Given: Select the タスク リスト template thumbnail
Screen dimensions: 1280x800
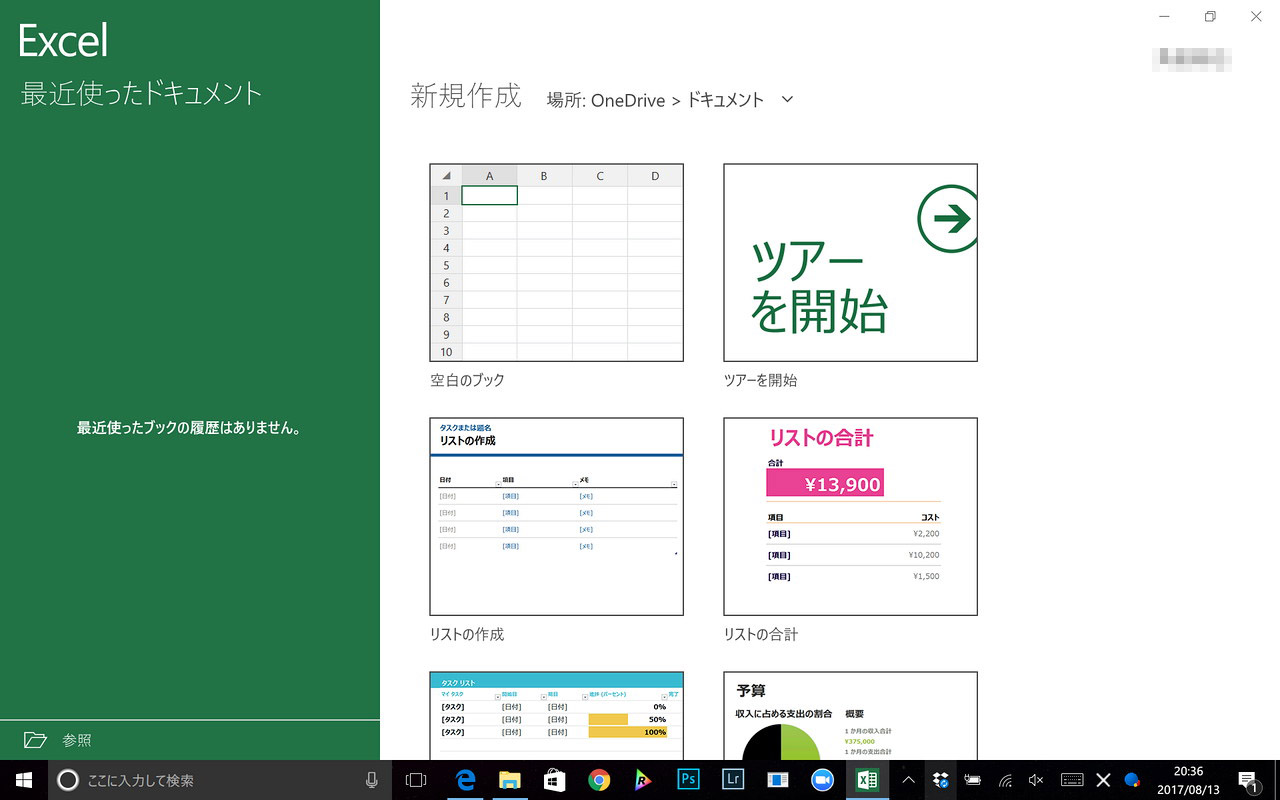Looking at the screenshot, I should click(556, 716).
